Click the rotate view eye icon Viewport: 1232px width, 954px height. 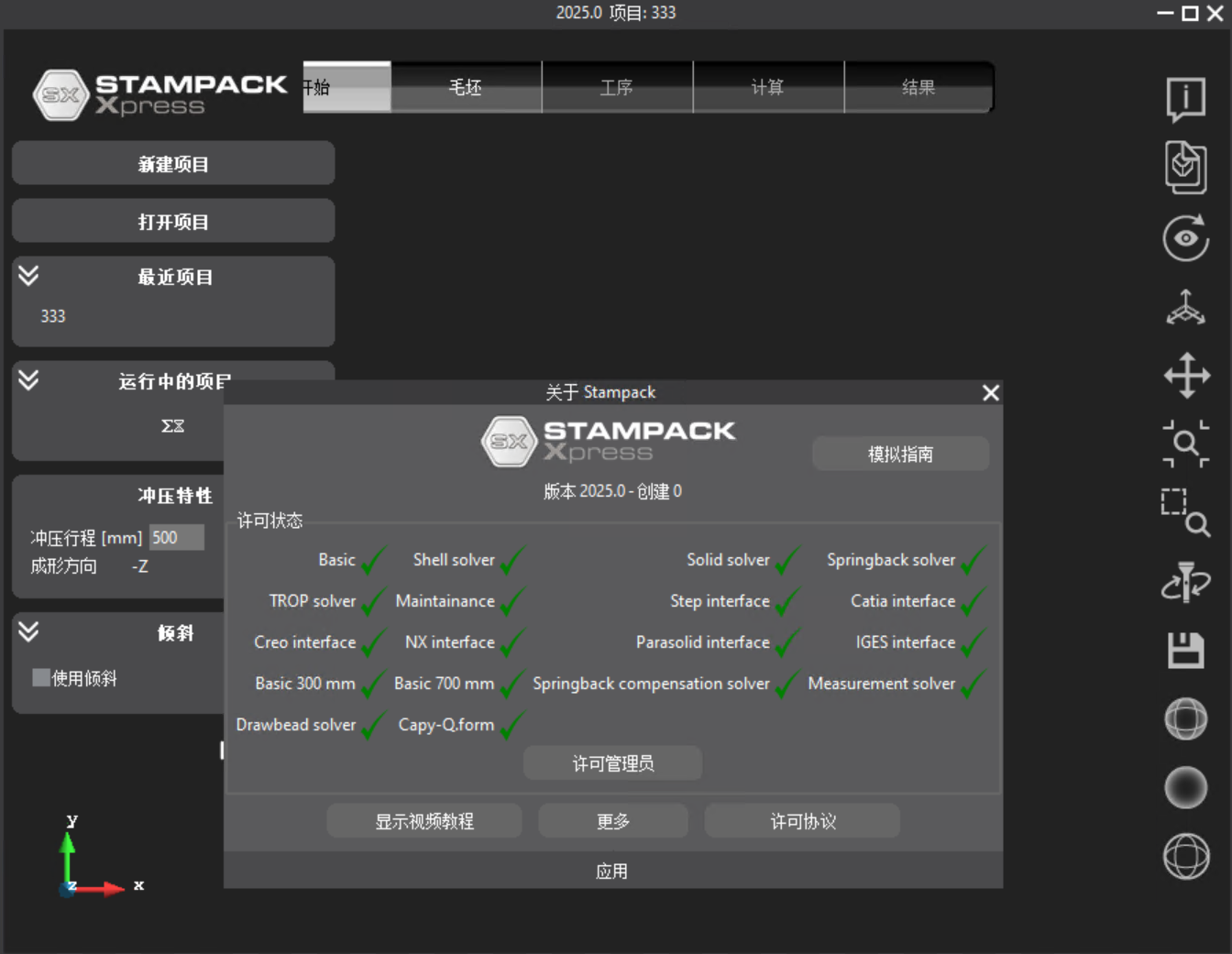1185,238
